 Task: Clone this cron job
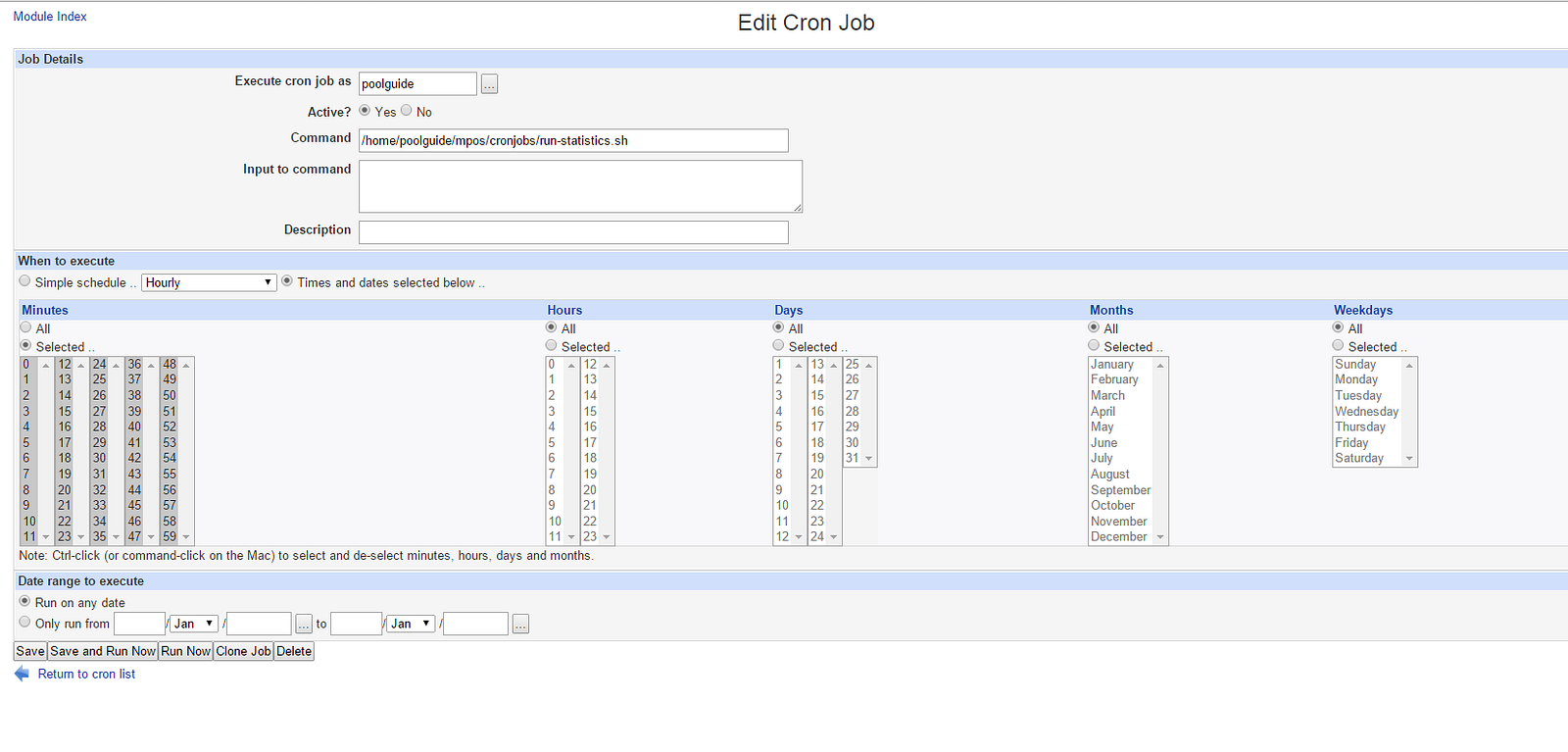coord(243,651)
